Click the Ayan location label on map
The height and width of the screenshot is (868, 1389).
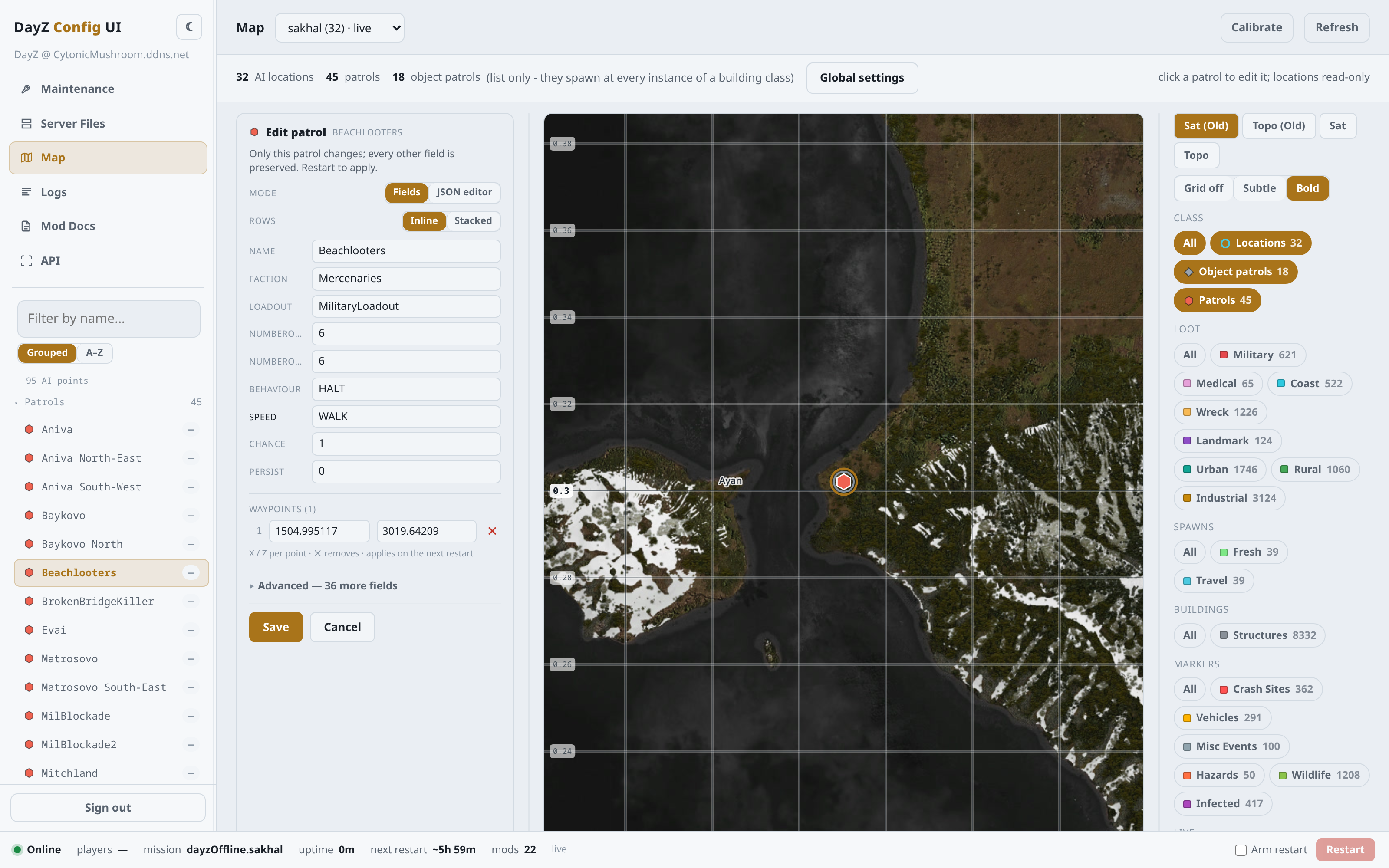pyautogui.click(x=730, y=480)
